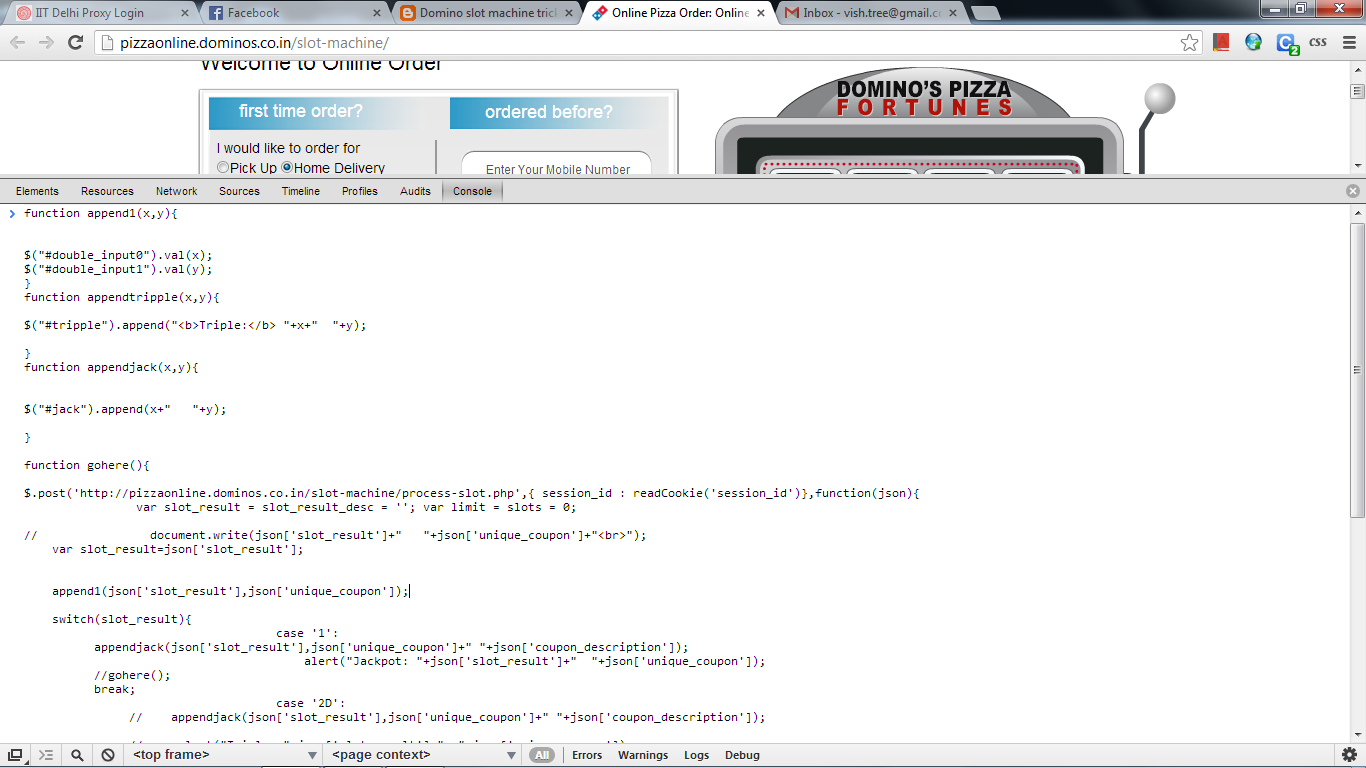Select the Home Delivery radio option
The width and height of the screenshot is (1366, 768).
pyautogui.click(x=287, y=168)
